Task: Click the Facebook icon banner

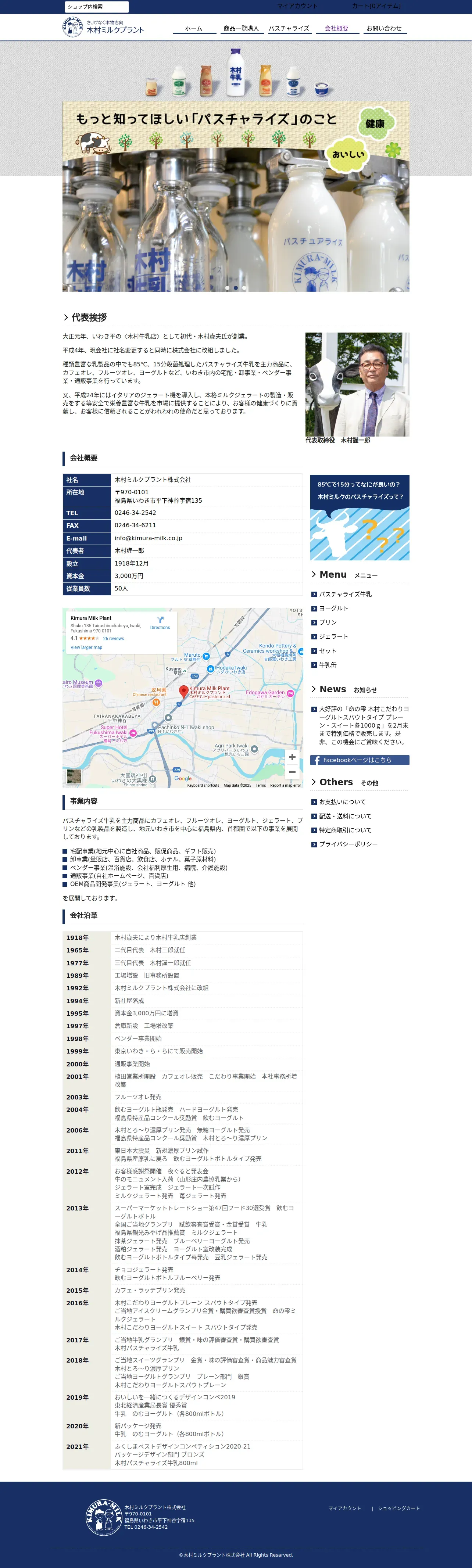Action: click(x=359, y=760)
